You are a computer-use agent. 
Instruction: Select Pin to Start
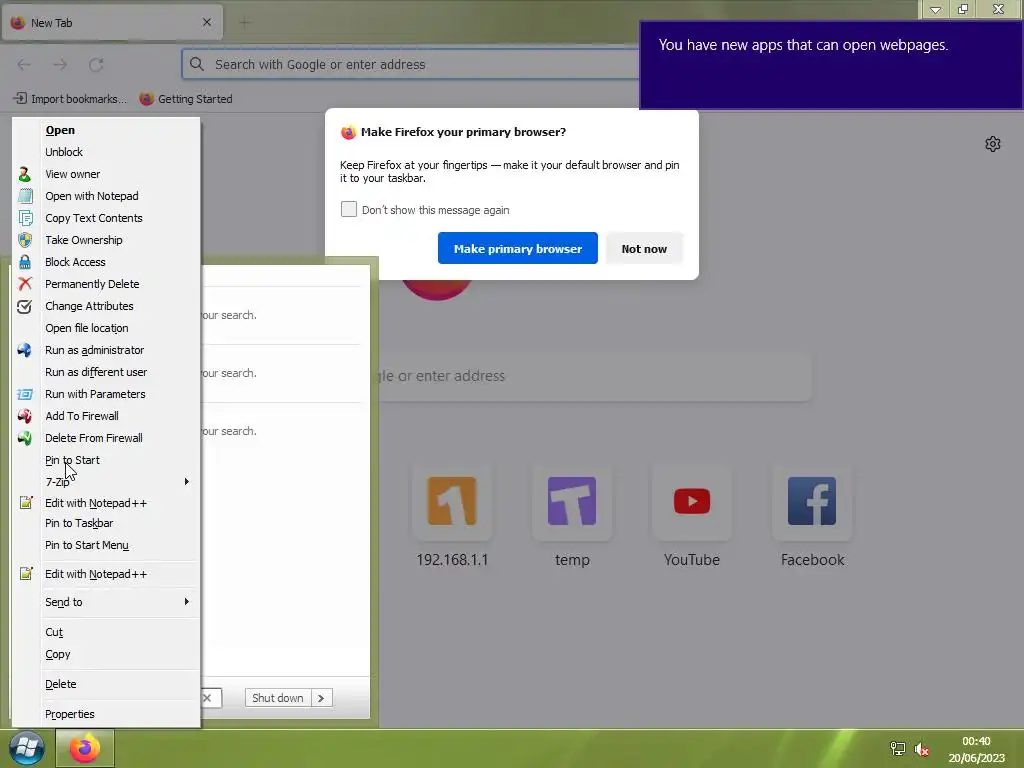(72, 460)
